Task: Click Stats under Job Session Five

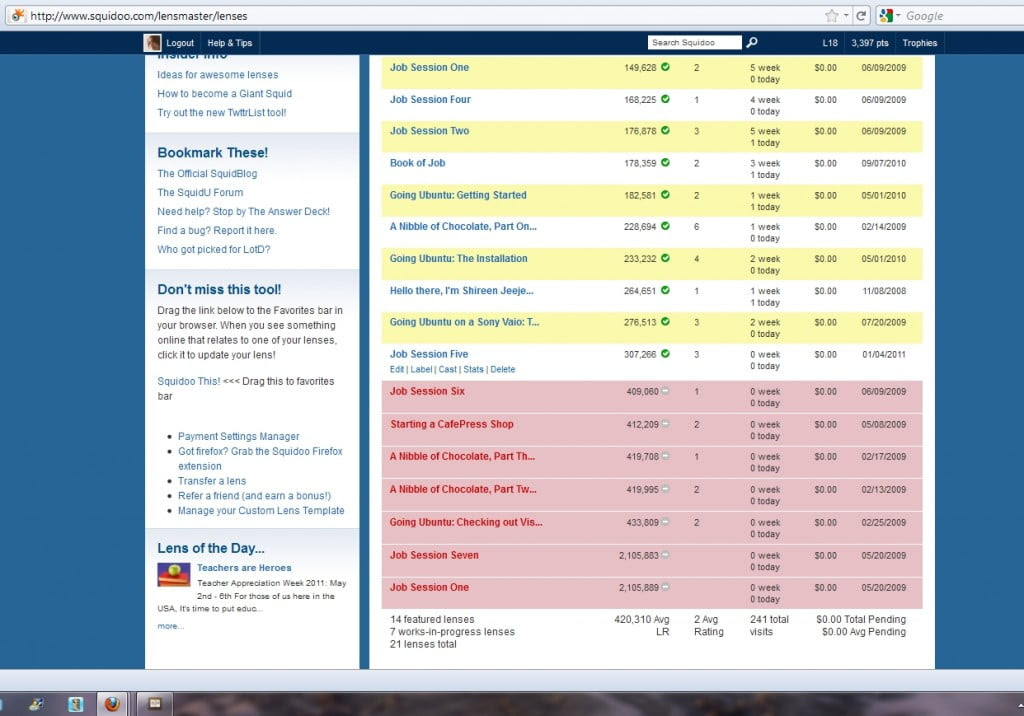Action: click(x=473, y=370)
